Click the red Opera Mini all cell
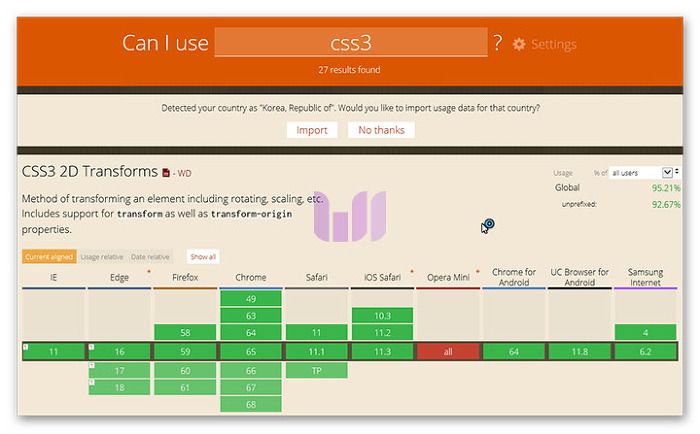Screen dimensions: 700x434 point(448,351)
